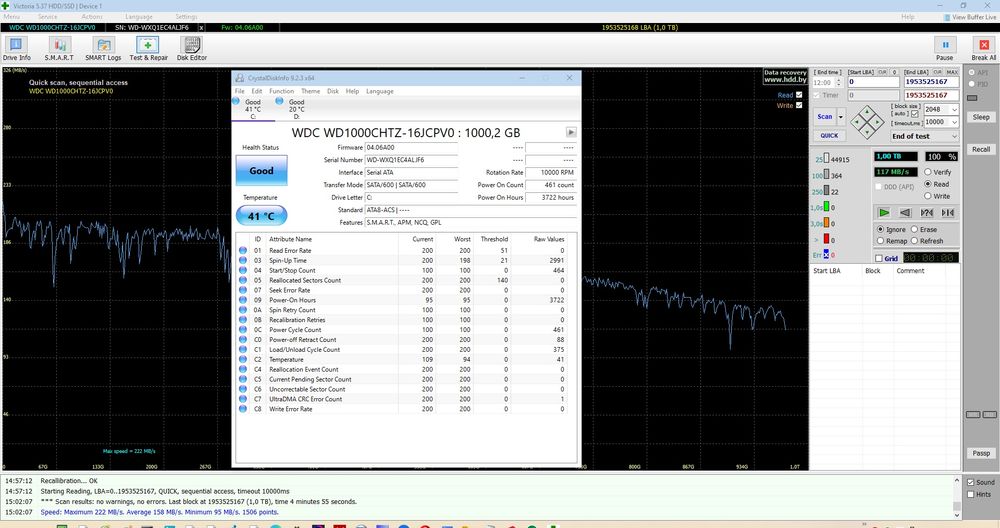Toggle the block size auto checkbox
Viewport: 1000px width, 528px height.
click(915, 114)
